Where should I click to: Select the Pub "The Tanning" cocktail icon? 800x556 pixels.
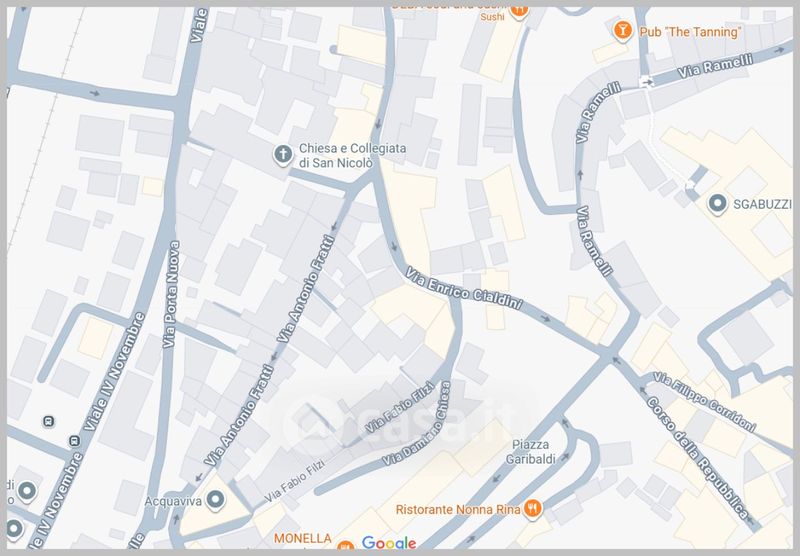click(x=624, y=32)
